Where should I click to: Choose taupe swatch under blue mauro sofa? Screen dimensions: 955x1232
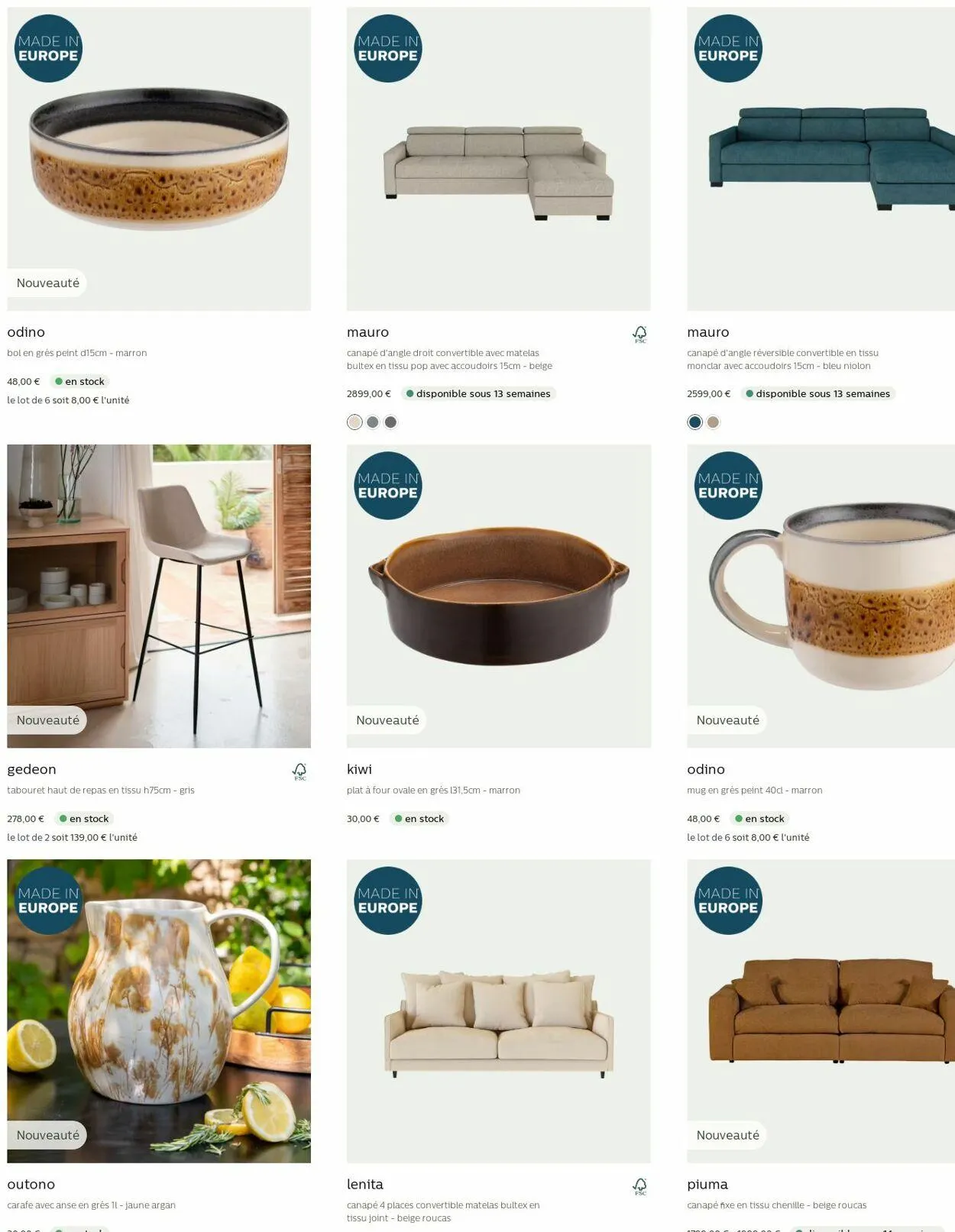pyautogui.click(x=713, y=422)
